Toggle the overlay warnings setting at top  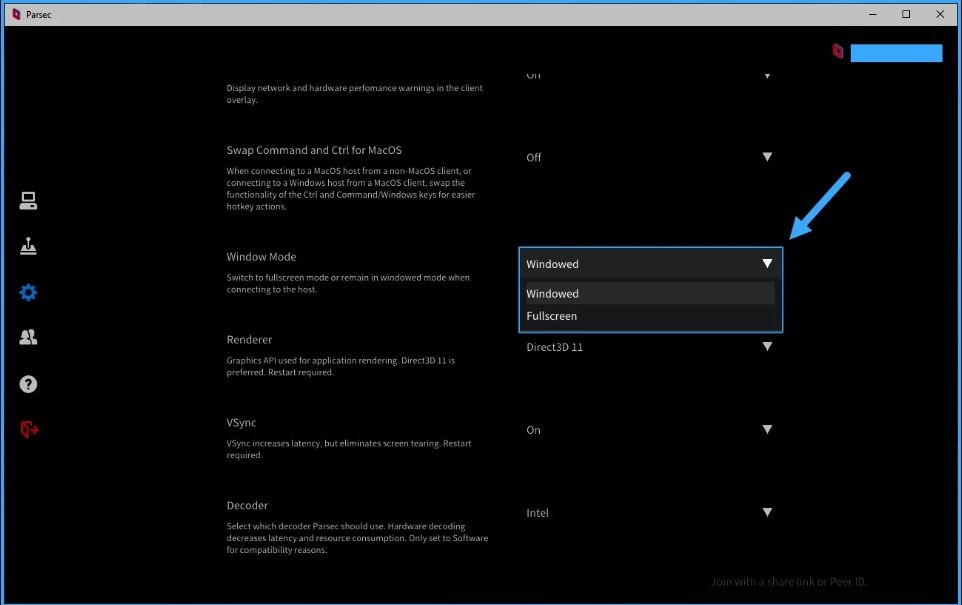[649, 75]
